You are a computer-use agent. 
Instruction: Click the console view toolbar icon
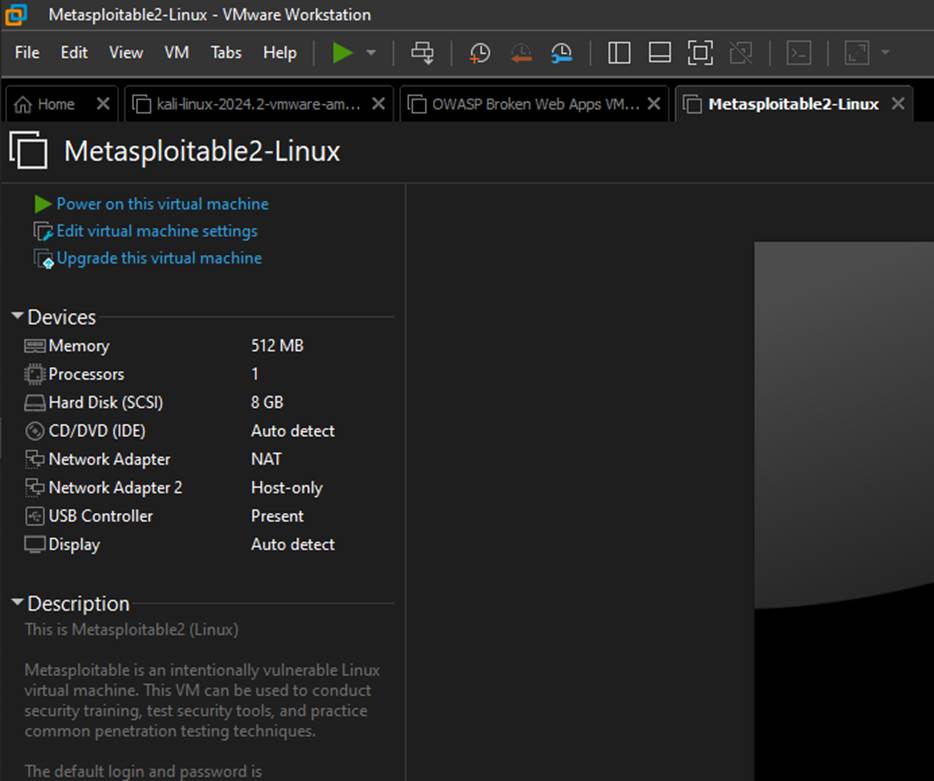(798, 53)
